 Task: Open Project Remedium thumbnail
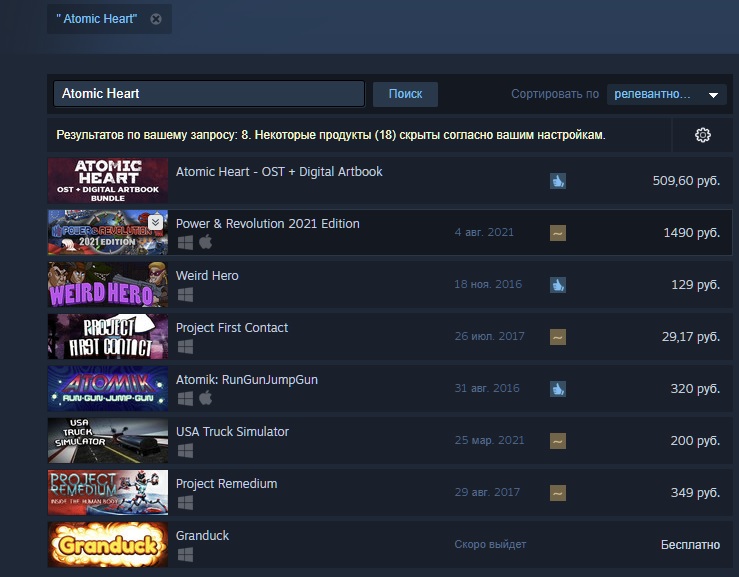[x=108, y=493]
